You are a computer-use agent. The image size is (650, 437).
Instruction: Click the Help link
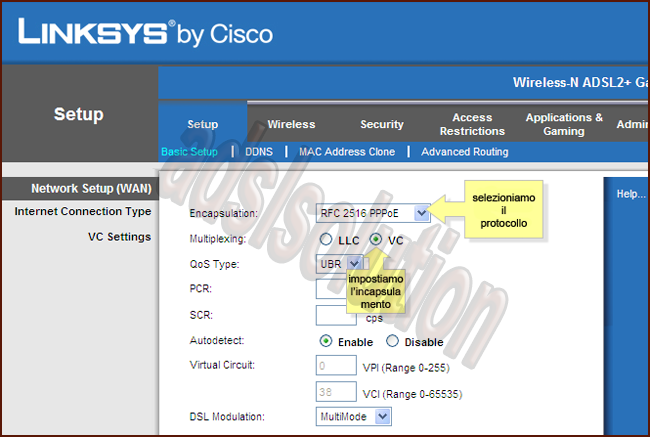630,194
